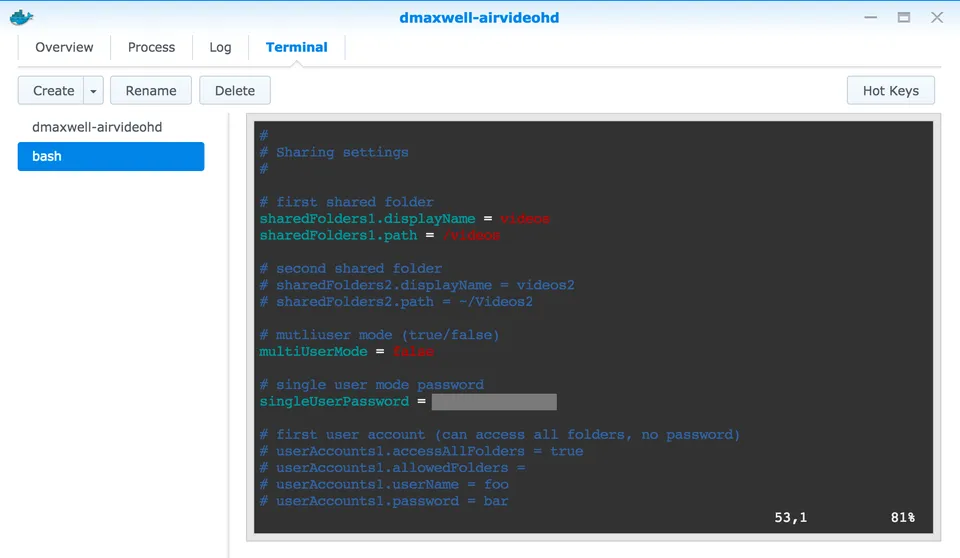Click the '# sharedFolders2.displayName = videos2' line
This screenshot has width=960, height=558.
tap(417, 285)
